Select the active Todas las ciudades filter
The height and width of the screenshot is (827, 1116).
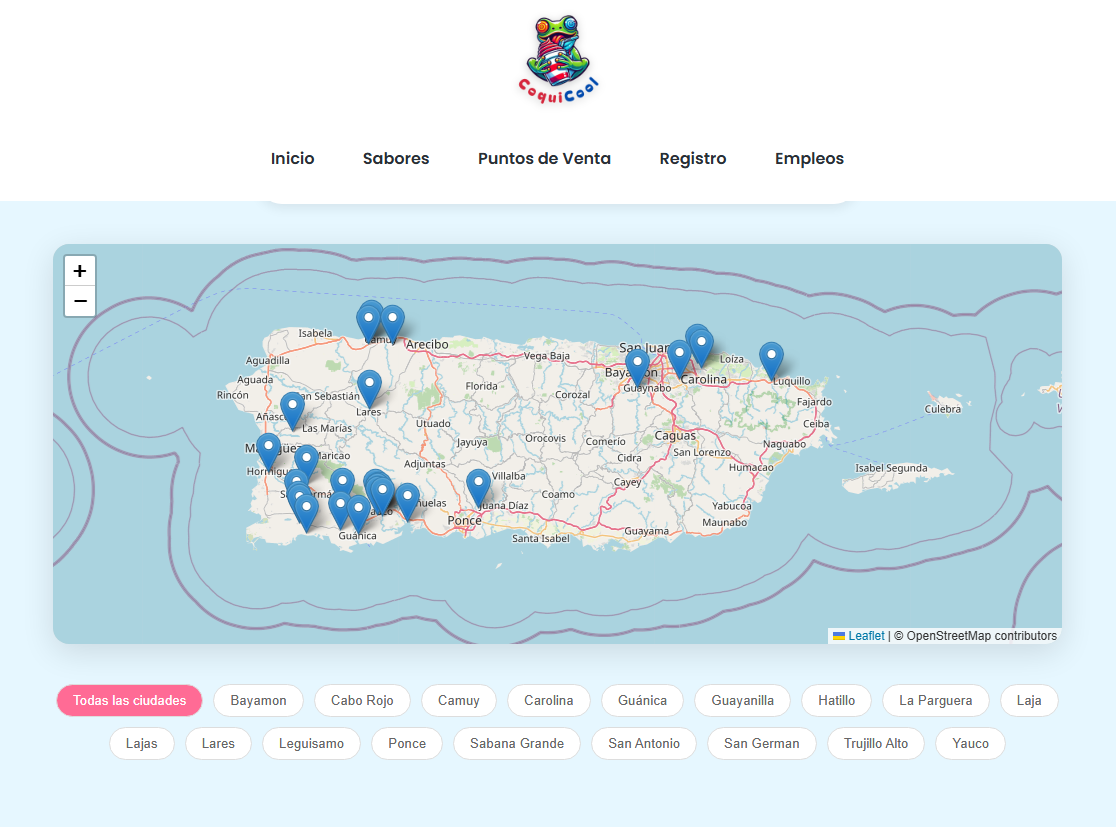click(129, 700)
